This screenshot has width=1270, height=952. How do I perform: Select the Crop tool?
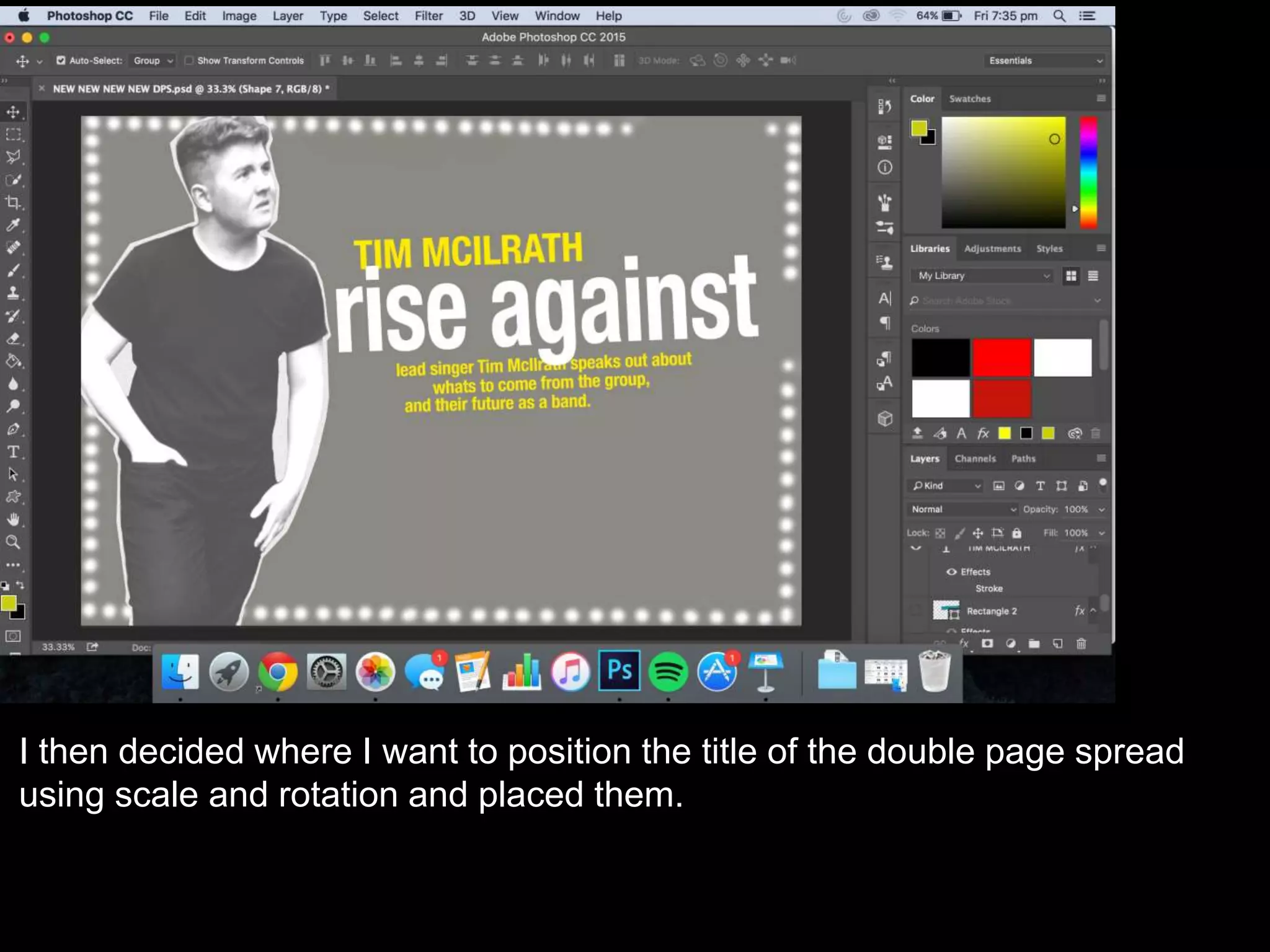pos(13,203)
